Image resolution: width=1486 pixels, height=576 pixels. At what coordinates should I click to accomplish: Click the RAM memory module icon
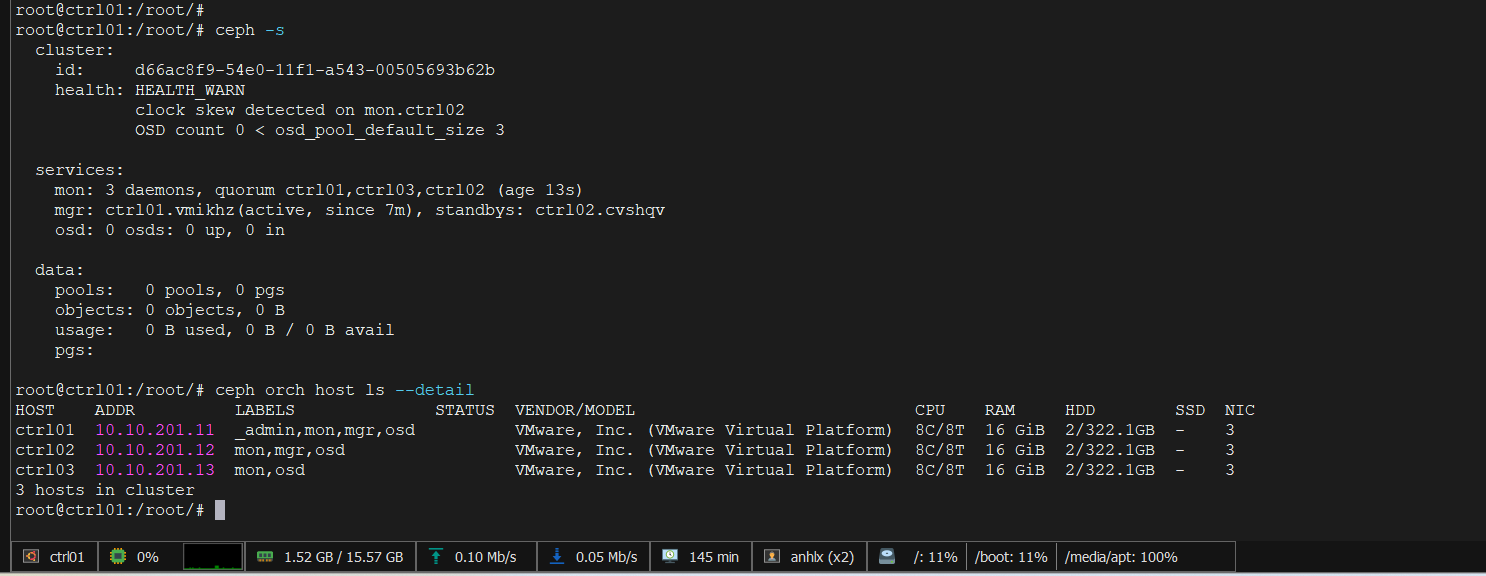[x=265, y=557]
